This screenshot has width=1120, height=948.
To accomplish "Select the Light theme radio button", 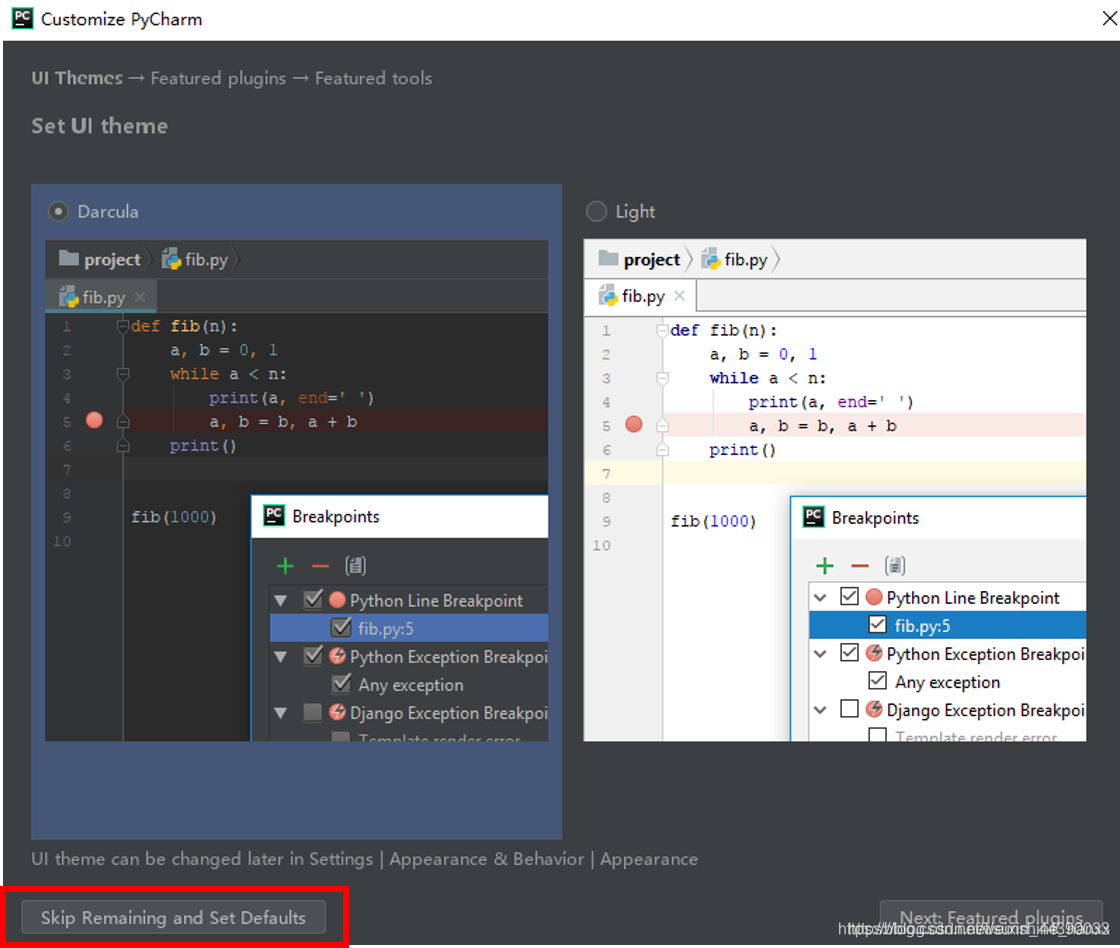I will (596, 211).
